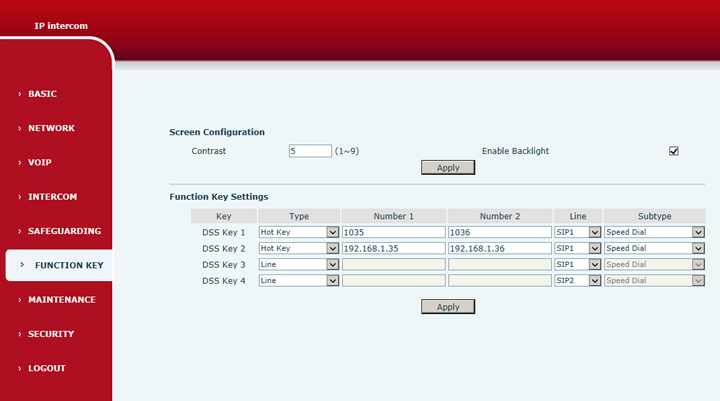This screenshot has height=401, width=720.
Task: Click DSS Key 1 Number 1 field
Action: coord(394,232)
